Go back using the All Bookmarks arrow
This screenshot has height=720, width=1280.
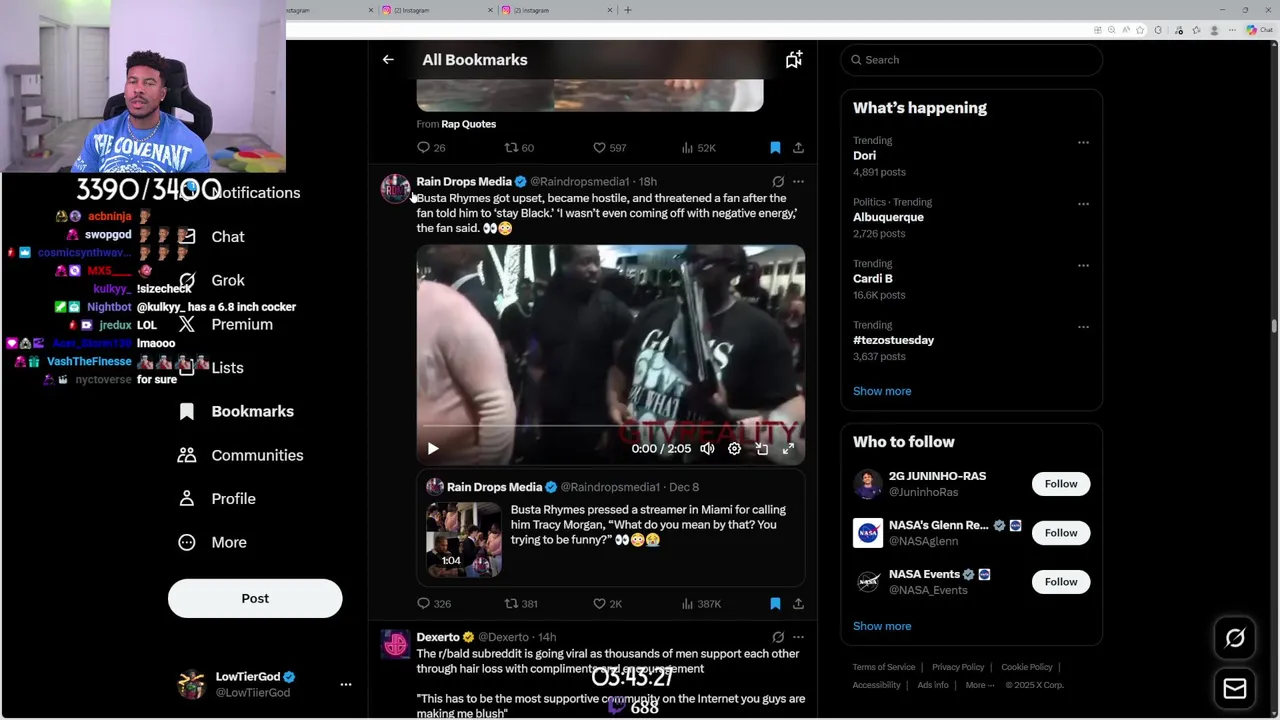pyautogui.click(x=388, y=60)
